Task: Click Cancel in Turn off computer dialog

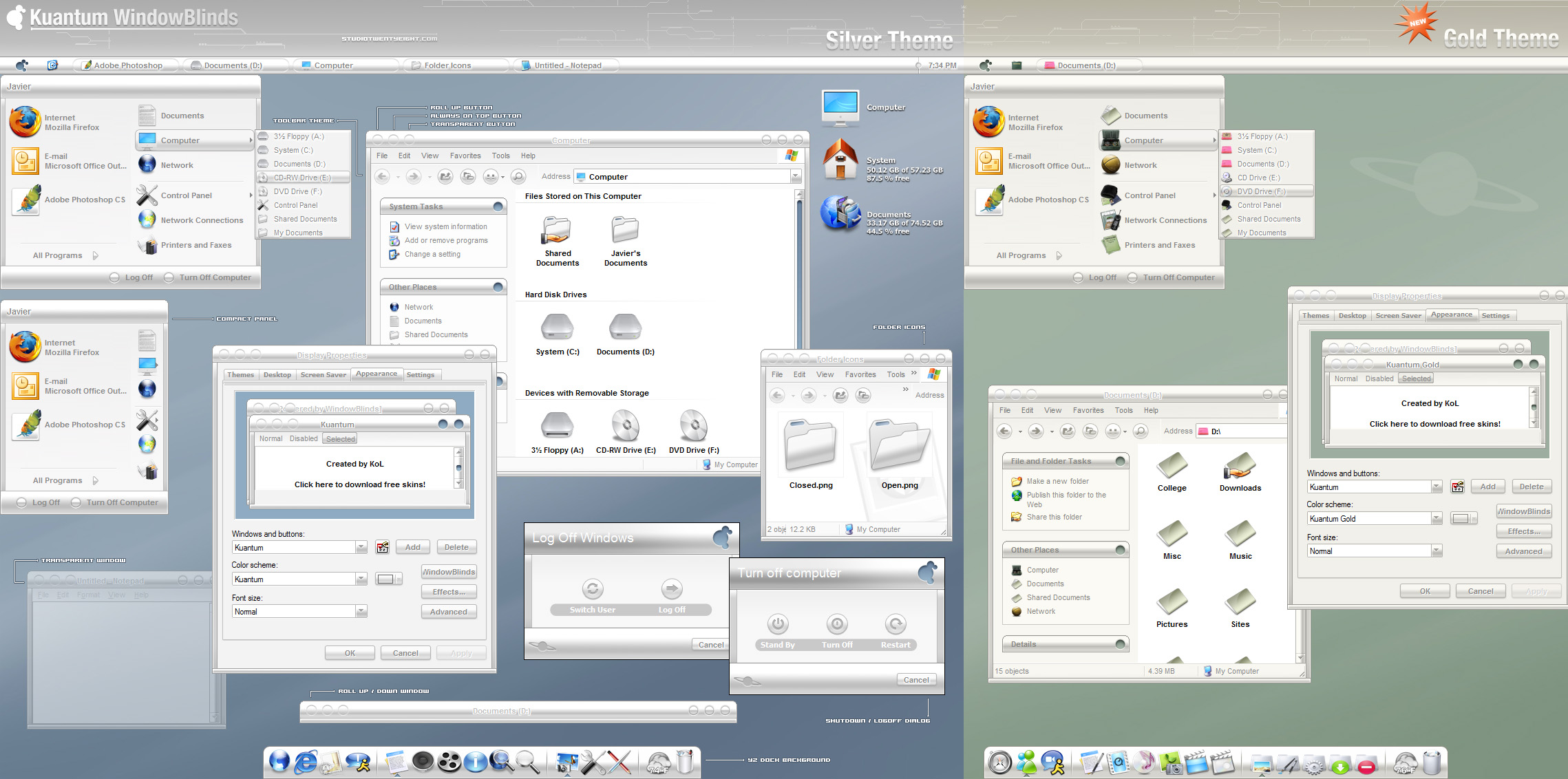Action: pos(916,680)
